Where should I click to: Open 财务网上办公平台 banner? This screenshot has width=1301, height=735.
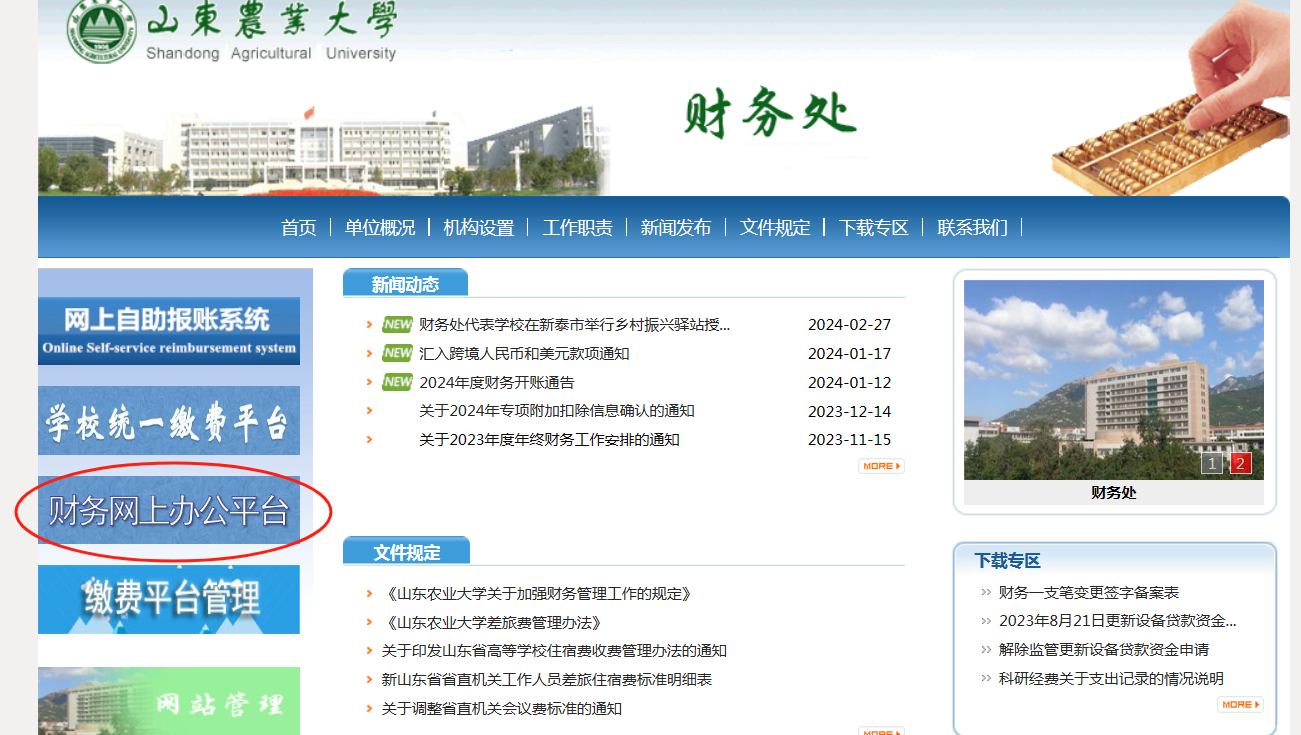[x=169, y=511]
